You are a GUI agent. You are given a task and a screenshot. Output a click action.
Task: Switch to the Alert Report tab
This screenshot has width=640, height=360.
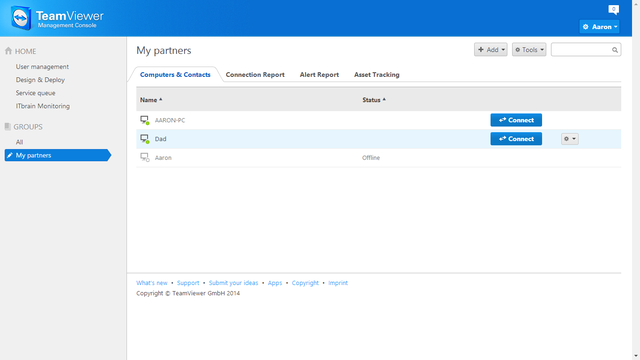(319, 75)
